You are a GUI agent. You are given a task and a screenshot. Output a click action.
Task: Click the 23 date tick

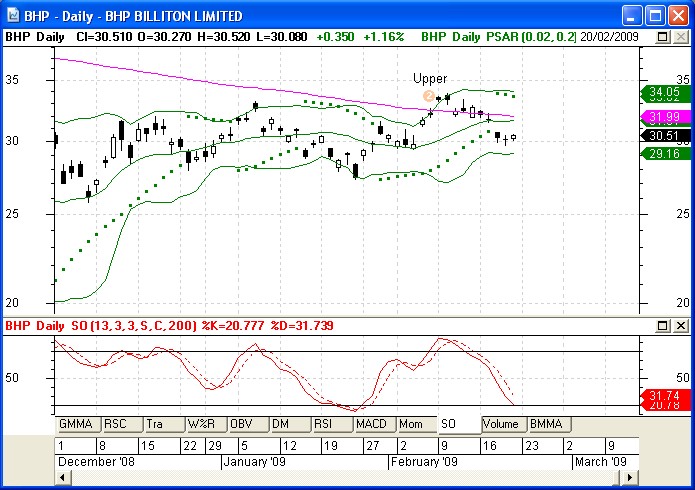[x=532, y=445]
